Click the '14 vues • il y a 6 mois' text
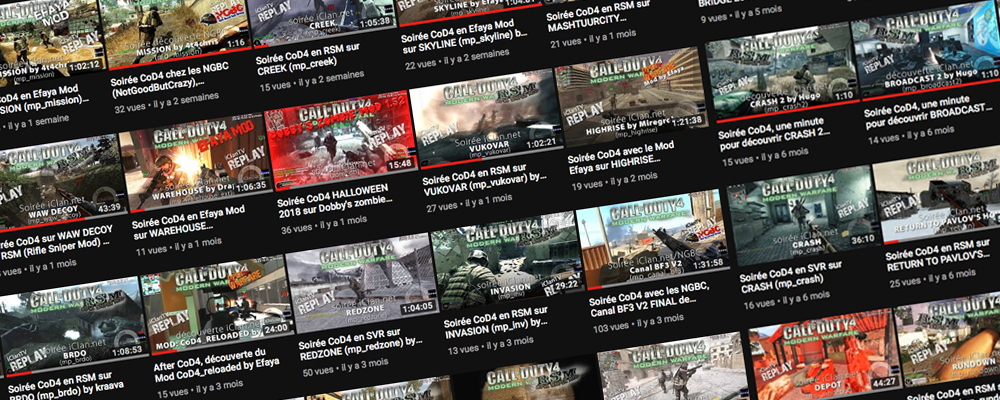Screen dimensions: 1000x400 pyautogui.click(x=911, y=136)
